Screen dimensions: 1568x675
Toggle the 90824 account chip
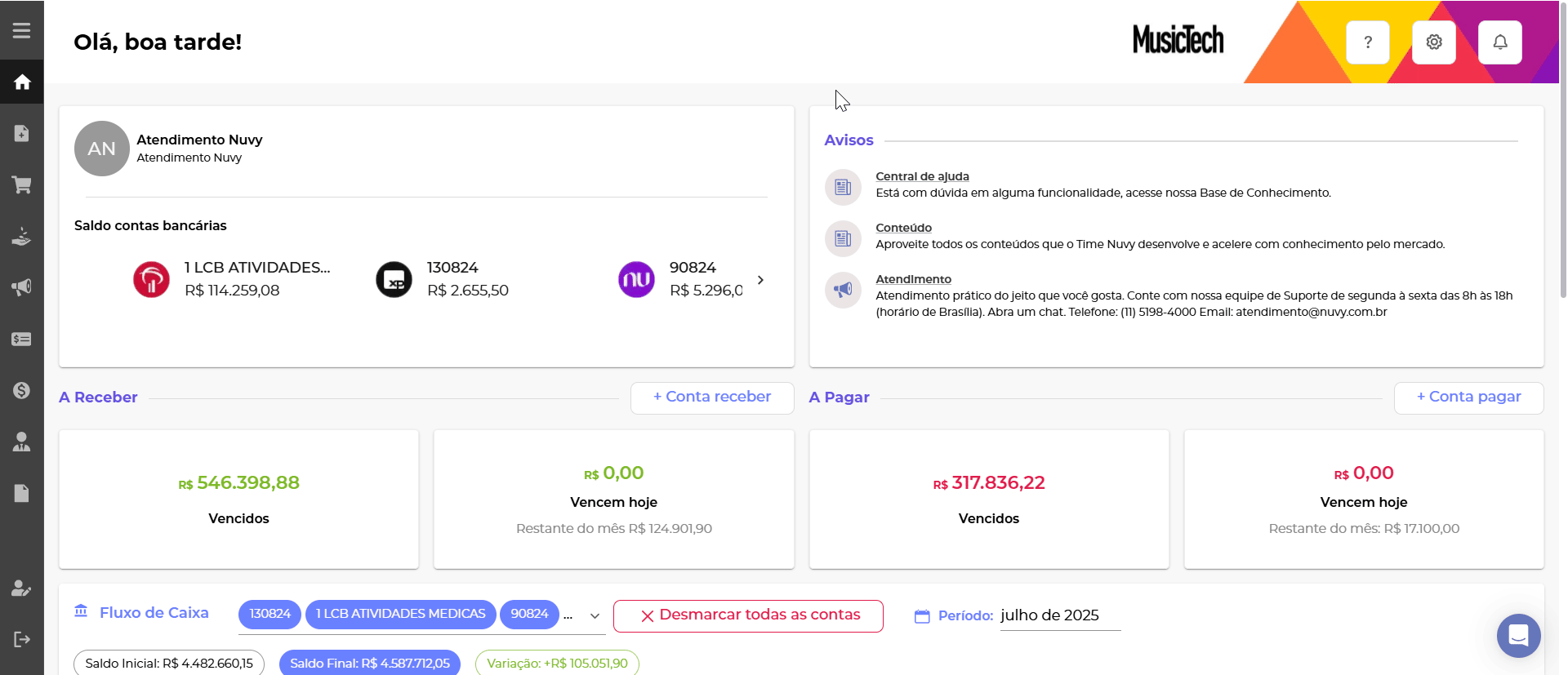click(529, 614)
